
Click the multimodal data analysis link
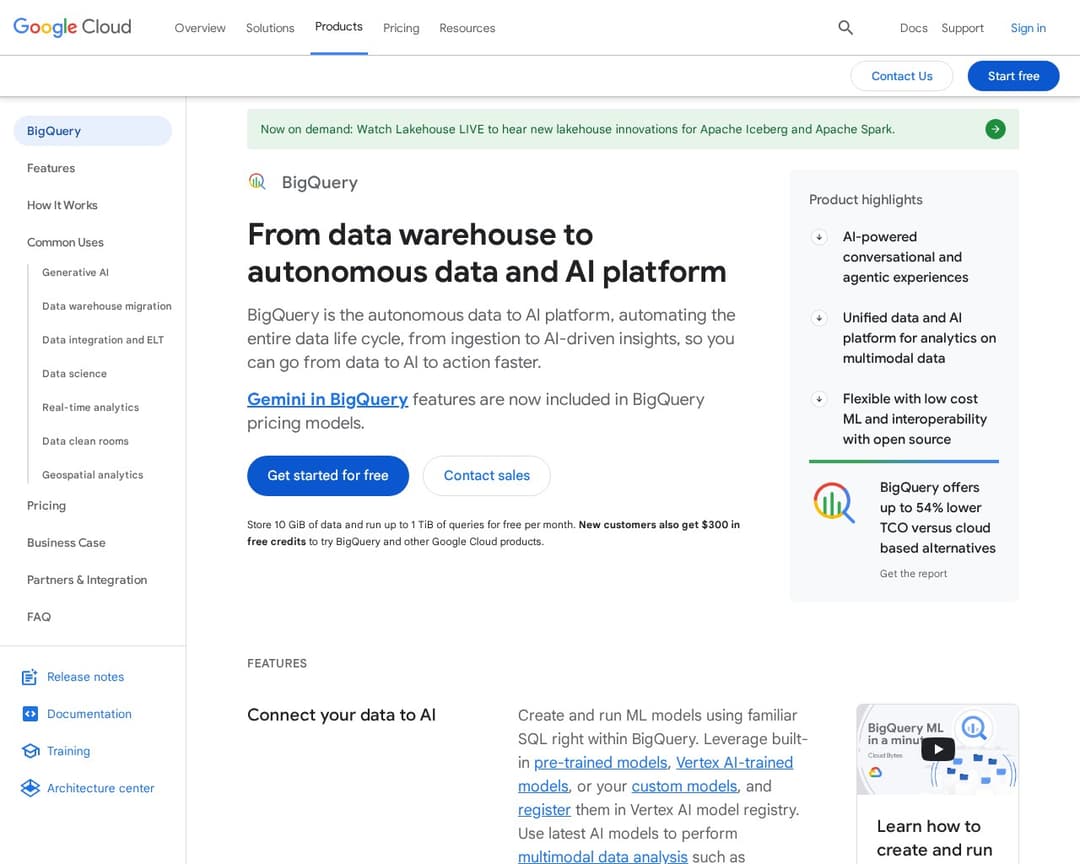pos(603,856)
